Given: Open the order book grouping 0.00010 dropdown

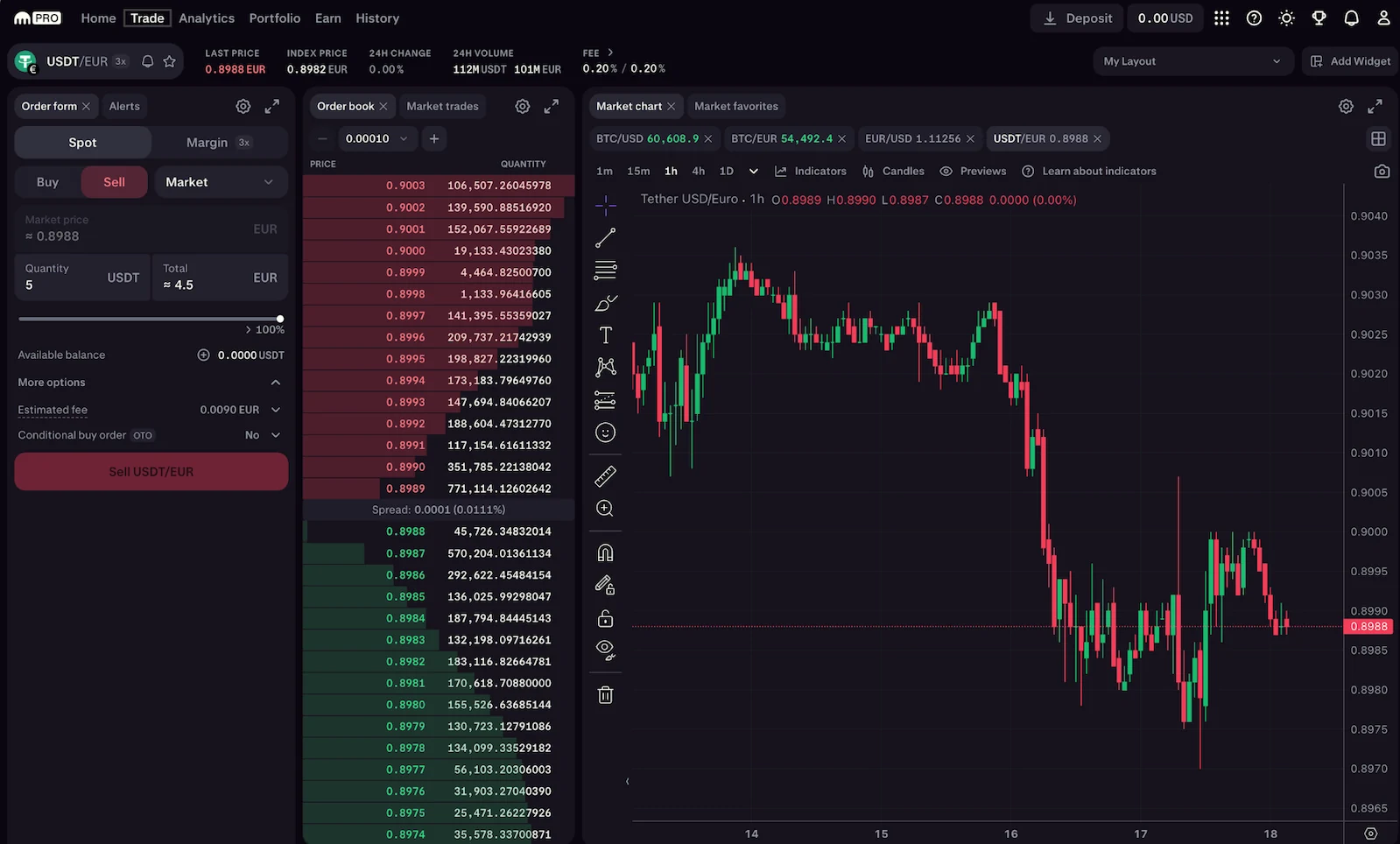Looking at the screenshot, I should click(x=376, y=138).
